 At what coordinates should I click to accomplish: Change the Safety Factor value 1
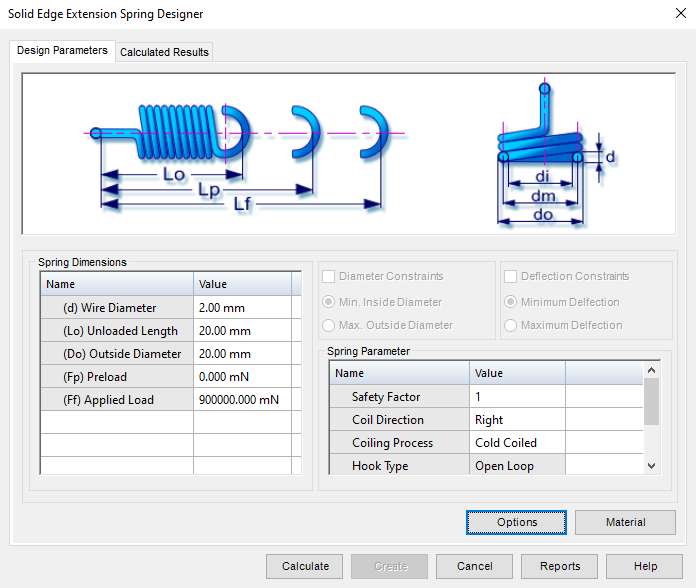point(517,396)
